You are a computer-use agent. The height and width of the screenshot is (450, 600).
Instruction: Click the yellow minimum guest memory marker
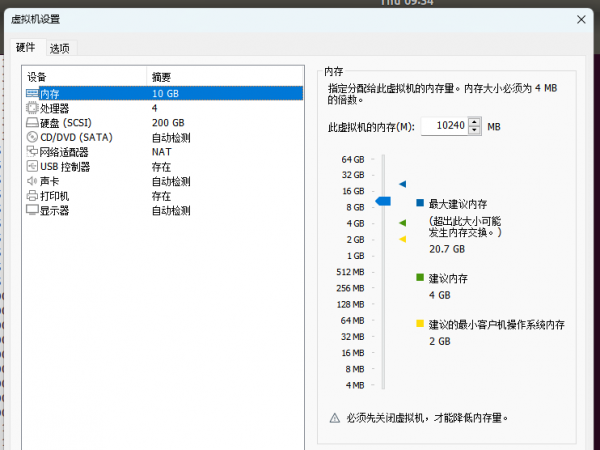[402, 239]
